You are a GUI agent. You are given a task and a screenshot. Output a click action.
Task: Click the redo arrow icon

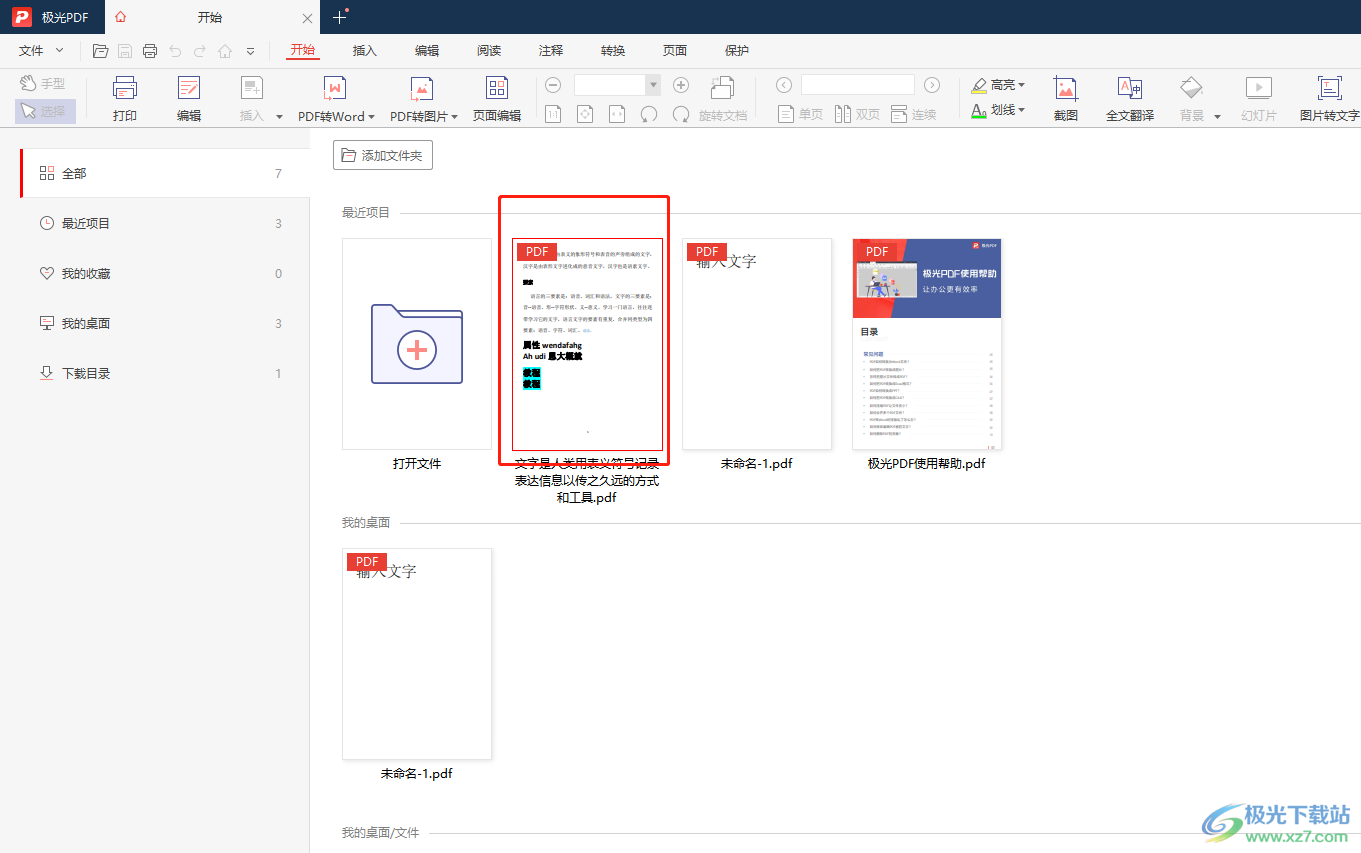(x=200, y=51)
